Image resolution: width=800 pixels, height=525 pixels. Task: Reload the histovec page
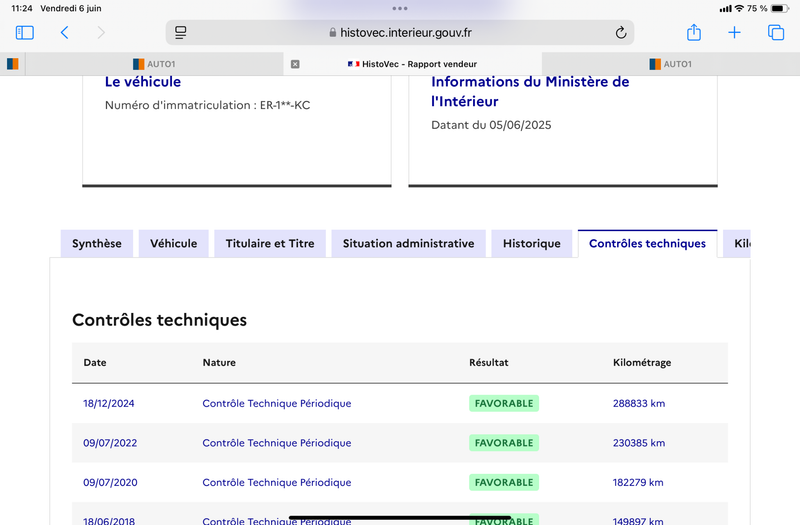coord(620,33)
